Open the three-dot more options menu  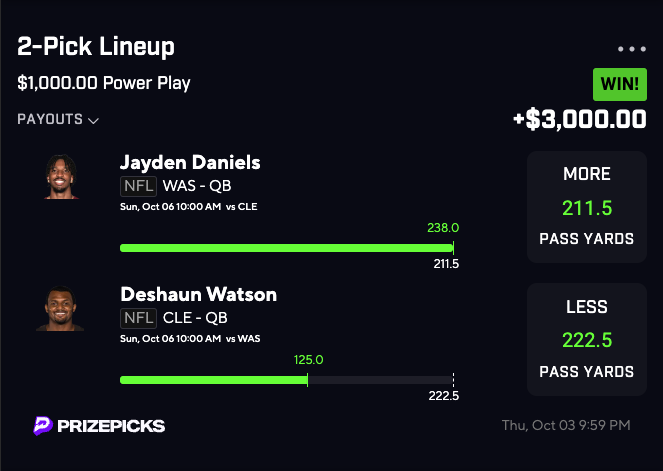coord(632,48)
